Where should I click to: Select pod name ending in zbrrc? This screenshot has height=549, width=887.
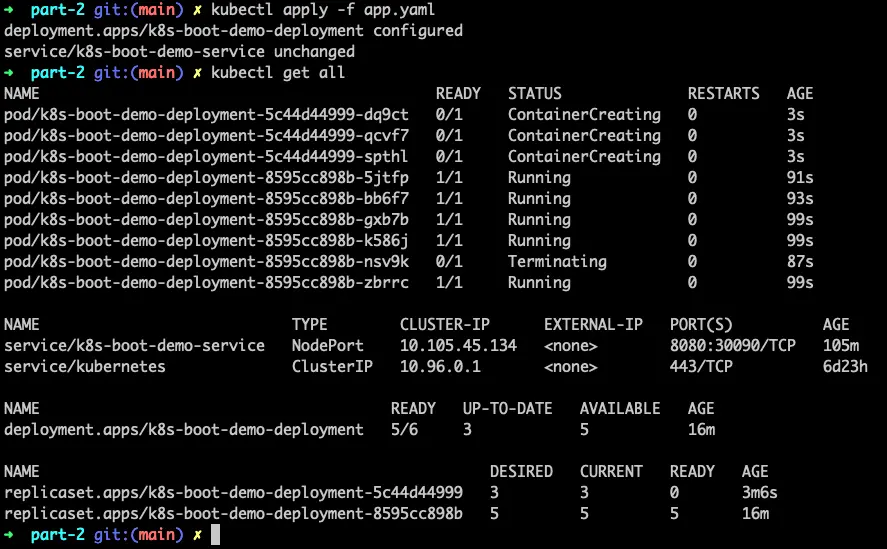[206, 282]
